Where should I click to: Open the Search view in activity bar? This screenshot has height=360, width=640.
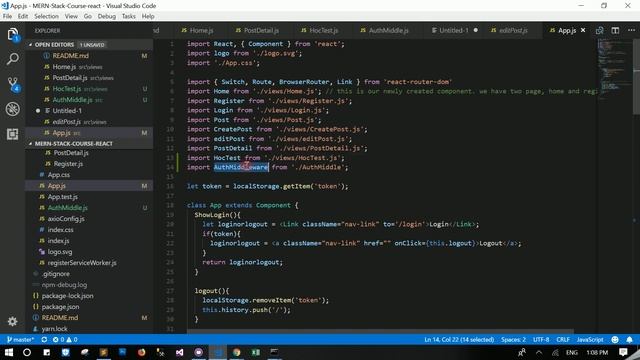[13, 60]
